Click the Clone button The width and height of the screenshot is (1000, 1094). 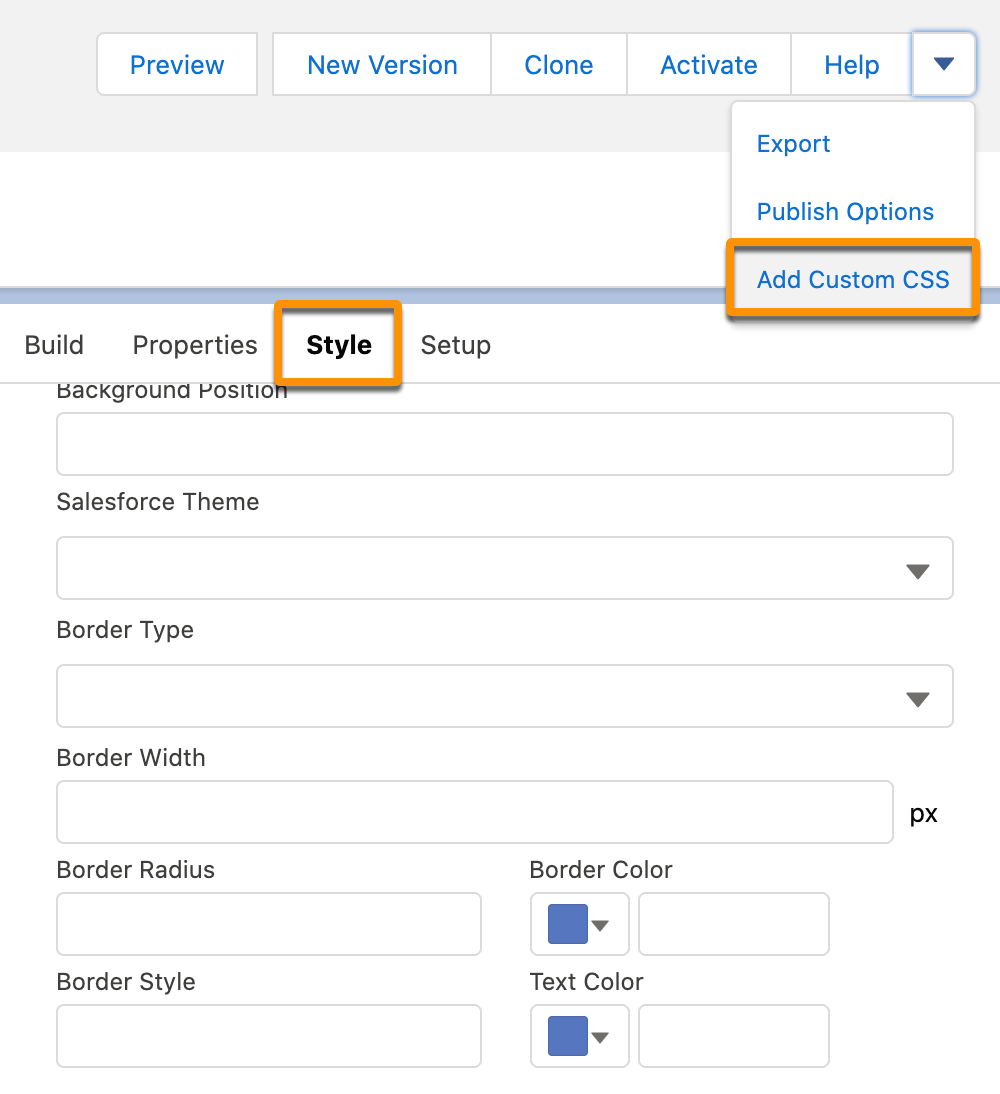(x=559, y=64)
